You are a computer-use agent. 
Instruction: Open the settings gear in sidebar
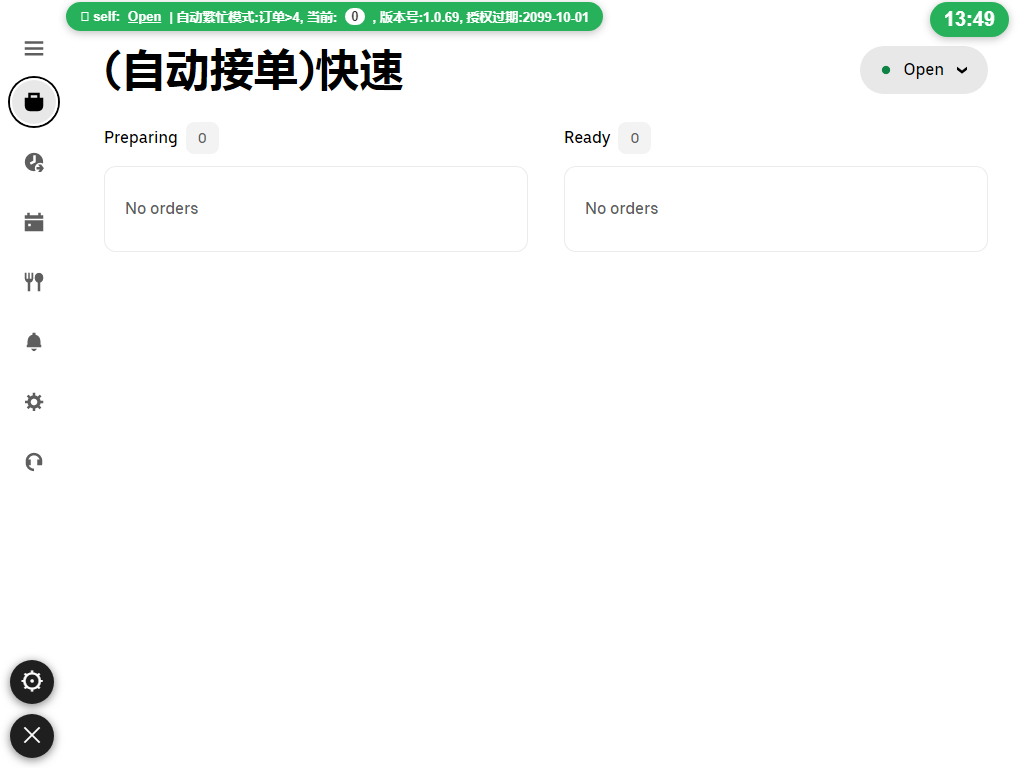point(34,402)
